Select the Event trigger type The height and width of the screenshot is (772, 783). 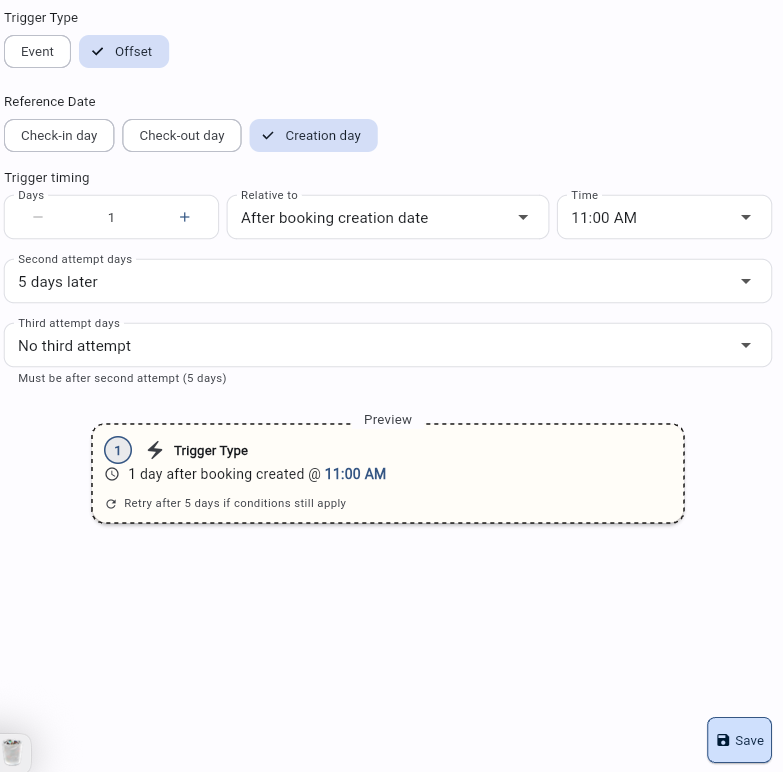coord(37,52)
